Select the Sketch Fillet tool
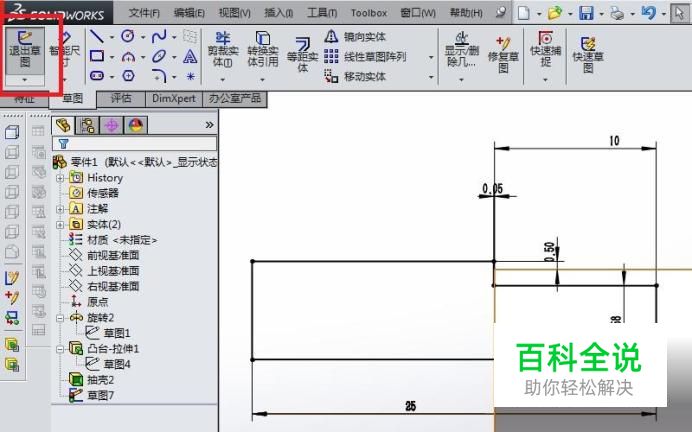 (159, 76)
